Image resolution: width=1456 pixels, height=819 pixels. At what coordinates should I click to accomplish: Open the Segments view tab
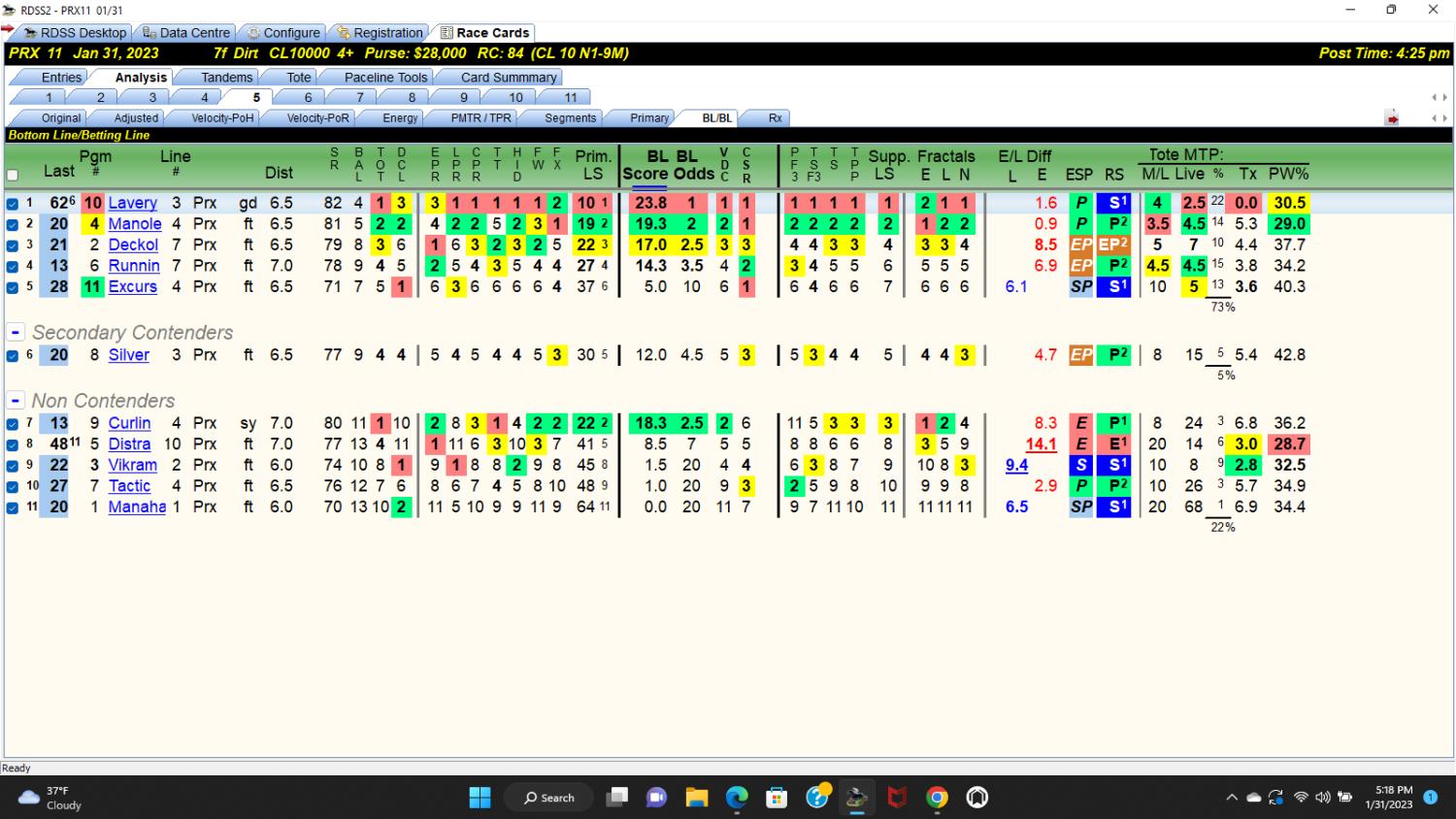coord(570,117)
